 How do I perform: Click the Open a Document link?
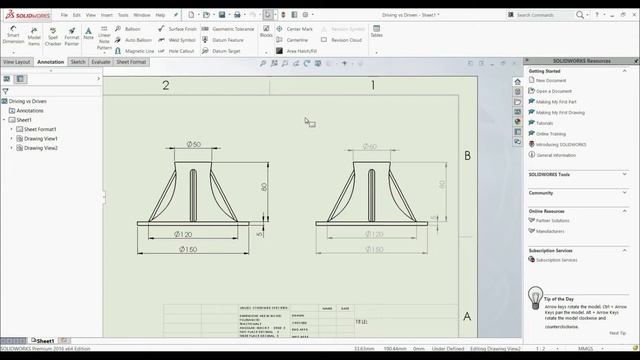(553, 91)
